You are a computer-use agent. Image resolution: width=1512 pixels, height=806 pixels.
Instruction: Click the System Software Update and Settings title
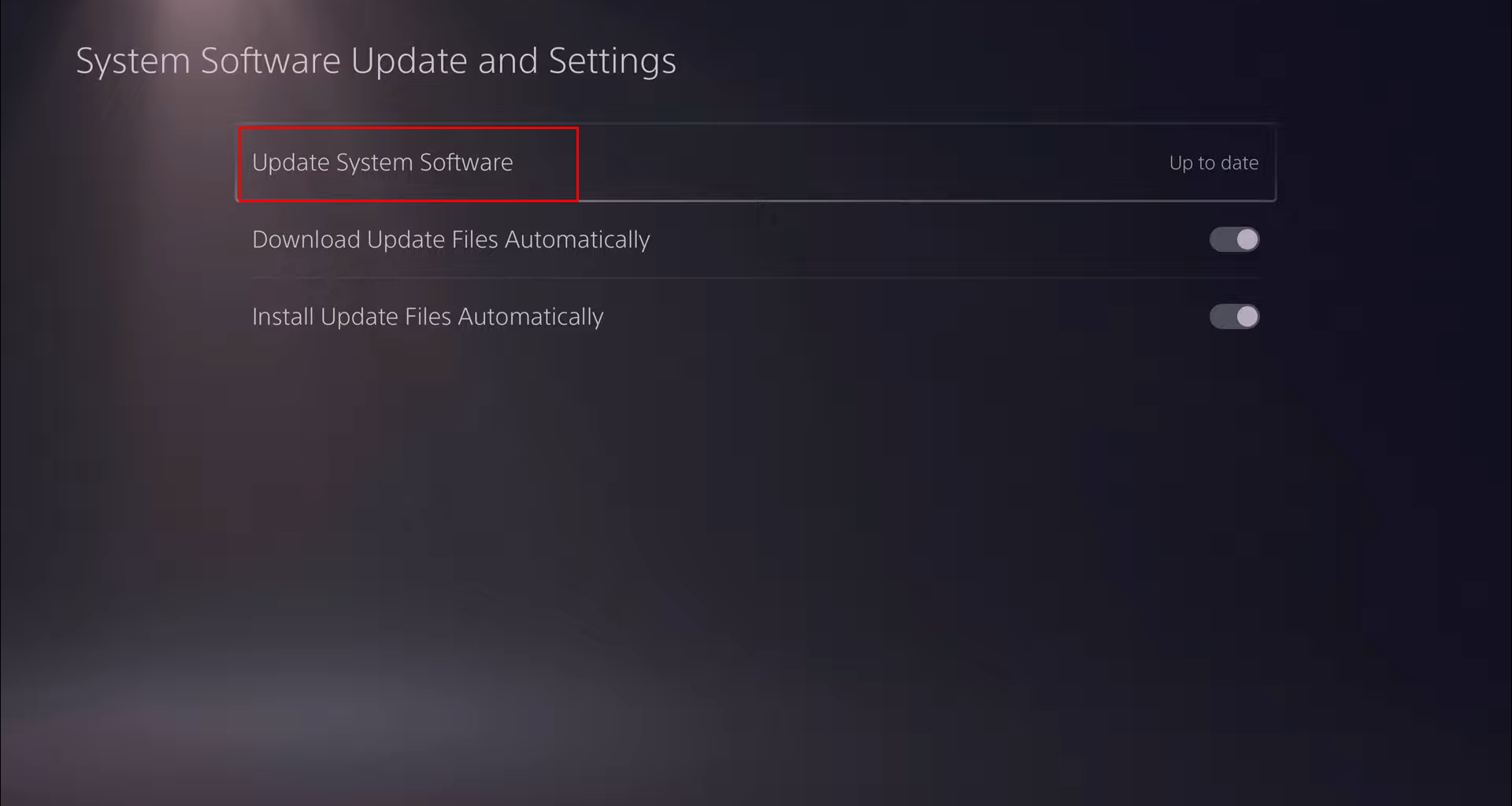pyautogui.click(x=376, y=61)
